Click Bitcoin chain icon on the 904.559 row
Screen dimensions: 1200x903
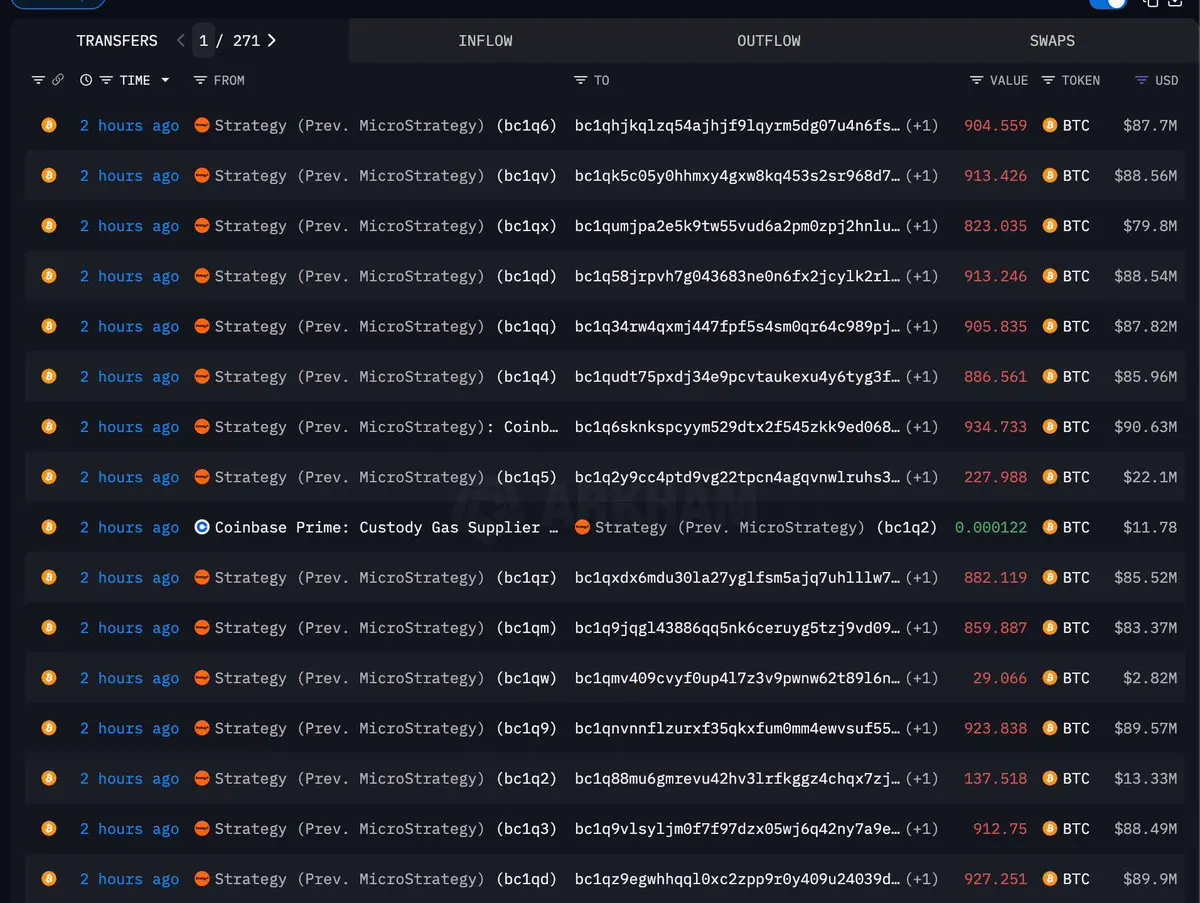coord(48,125)
